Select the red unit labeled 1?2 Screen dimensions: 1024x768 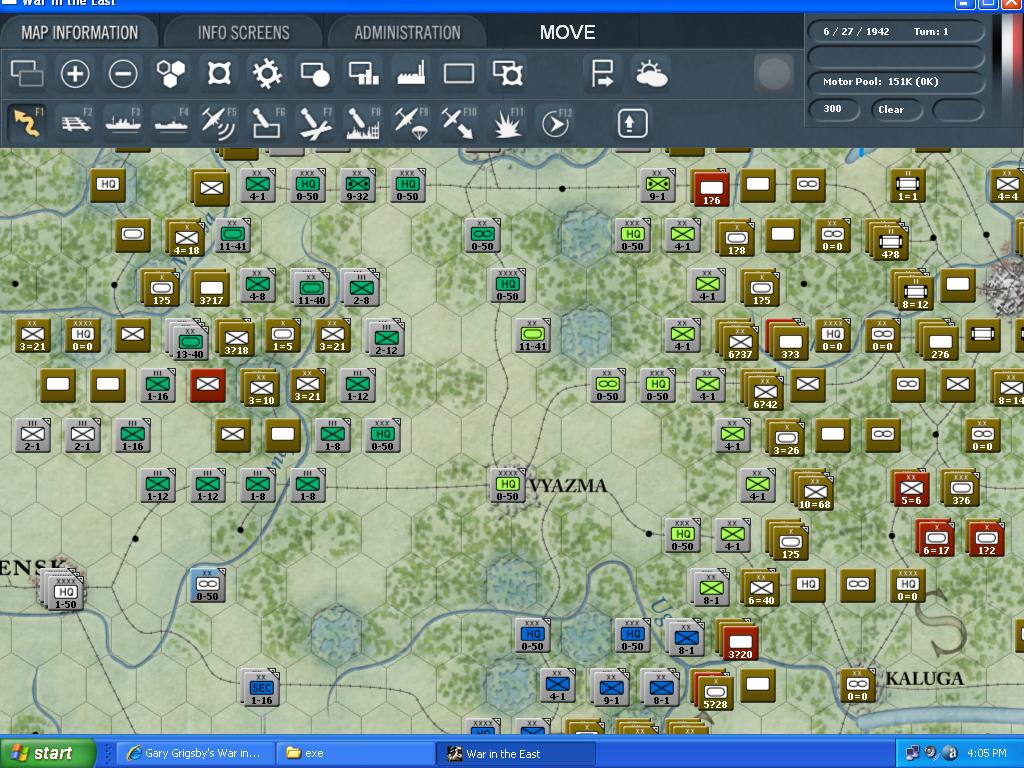pyautogui.click(x=985, y=537)
